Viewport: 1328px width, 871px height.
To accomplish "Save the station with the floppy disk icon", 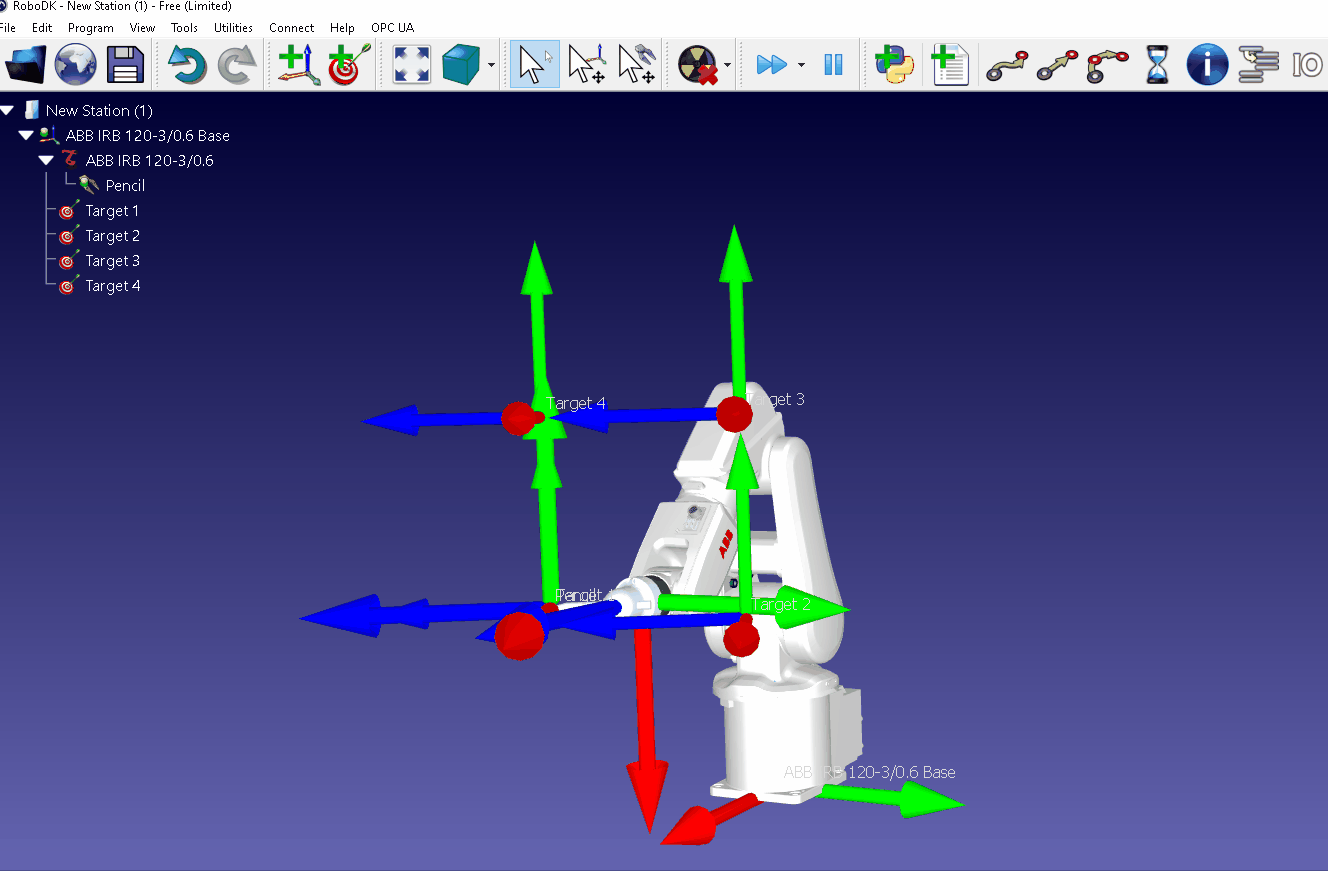I will click(x=126, y=65).
